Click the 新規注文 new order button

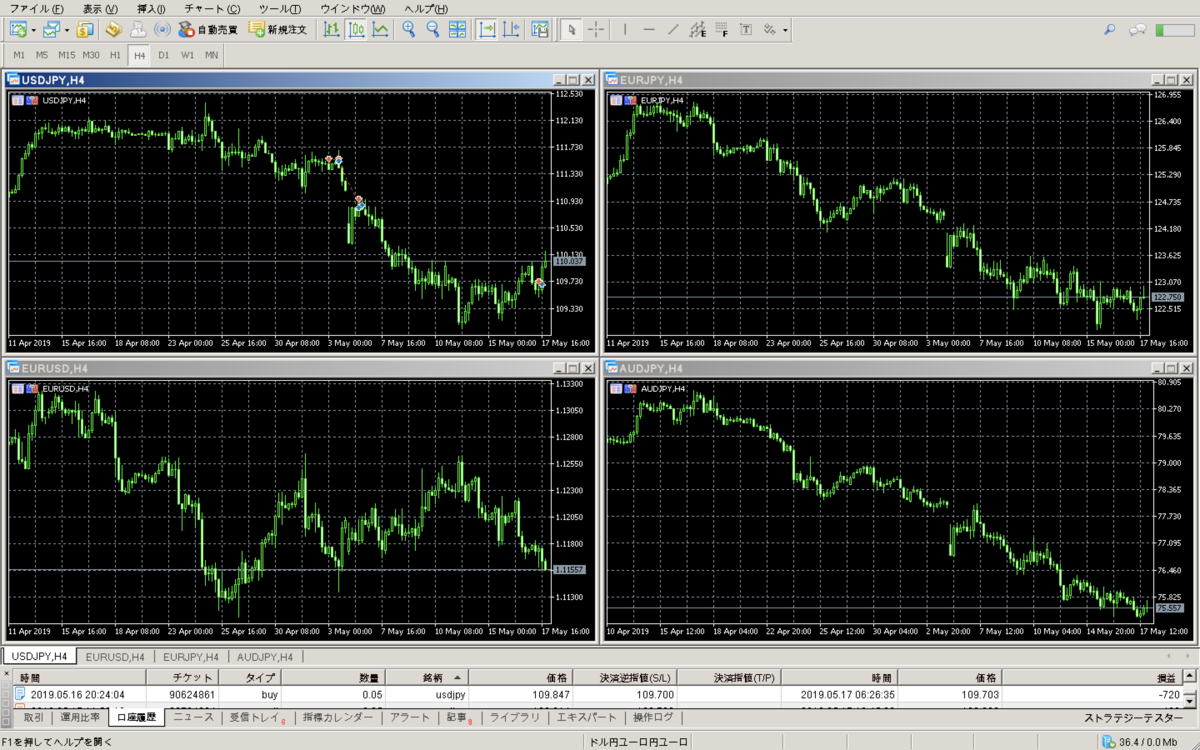point(278,29)
